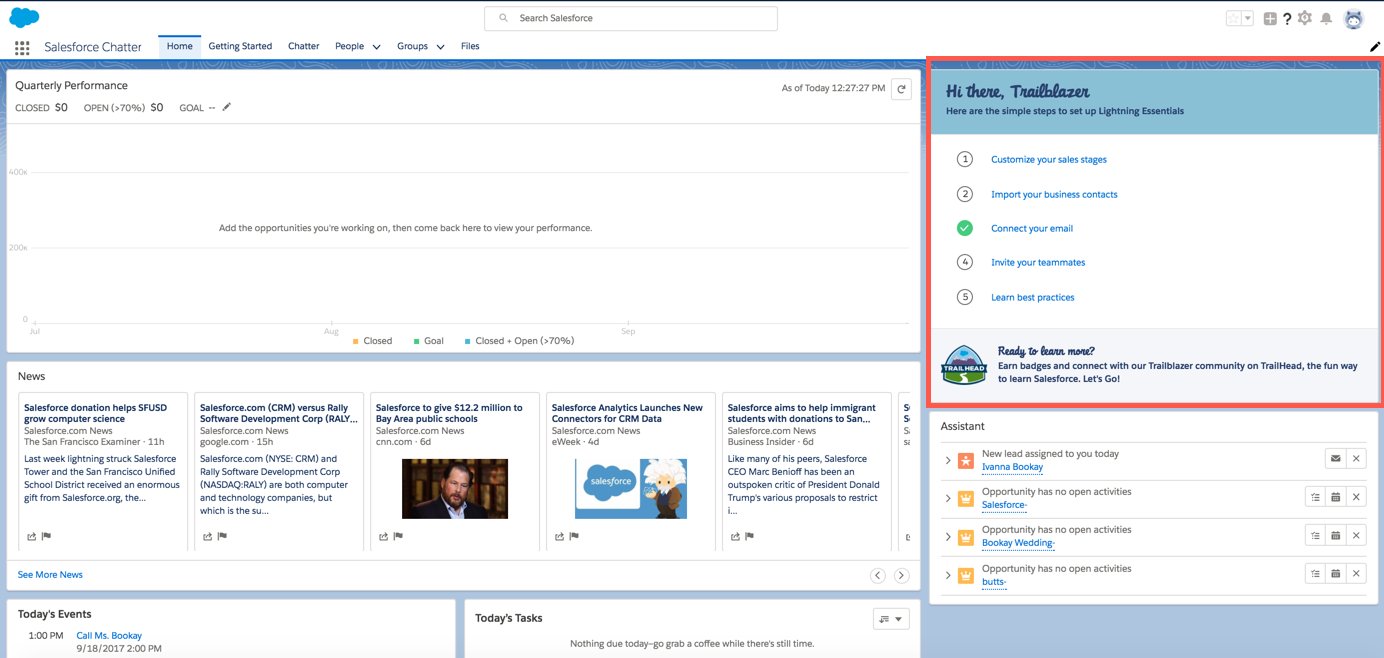Open the People tab dropdown chevron
Viewport: 1384px width, 658px height.
[377, 47]
